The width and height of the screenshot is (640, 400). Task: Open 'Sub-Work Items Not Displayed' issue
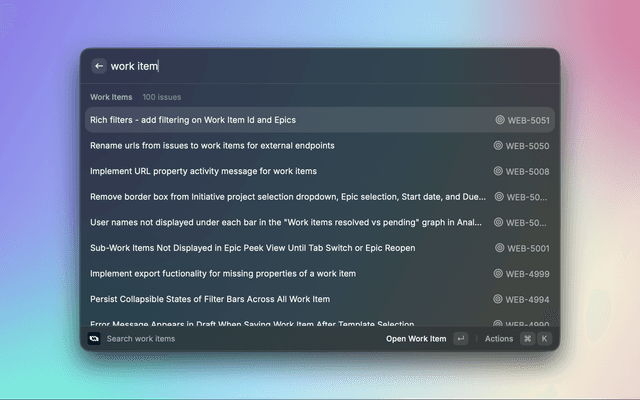252,248
